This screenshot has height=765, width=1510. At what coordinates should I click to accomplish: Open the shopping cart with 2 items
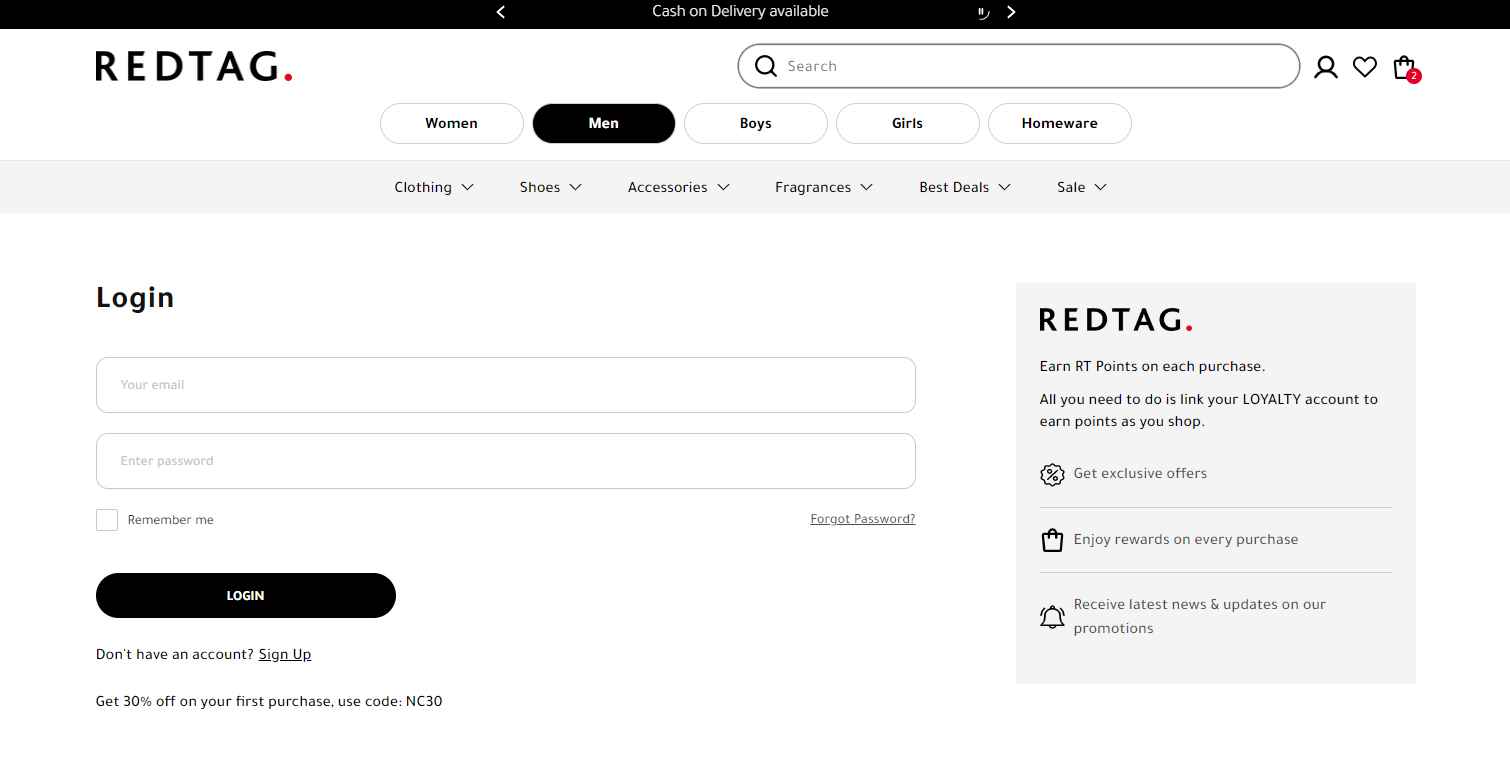click(x=1403, y=66)
